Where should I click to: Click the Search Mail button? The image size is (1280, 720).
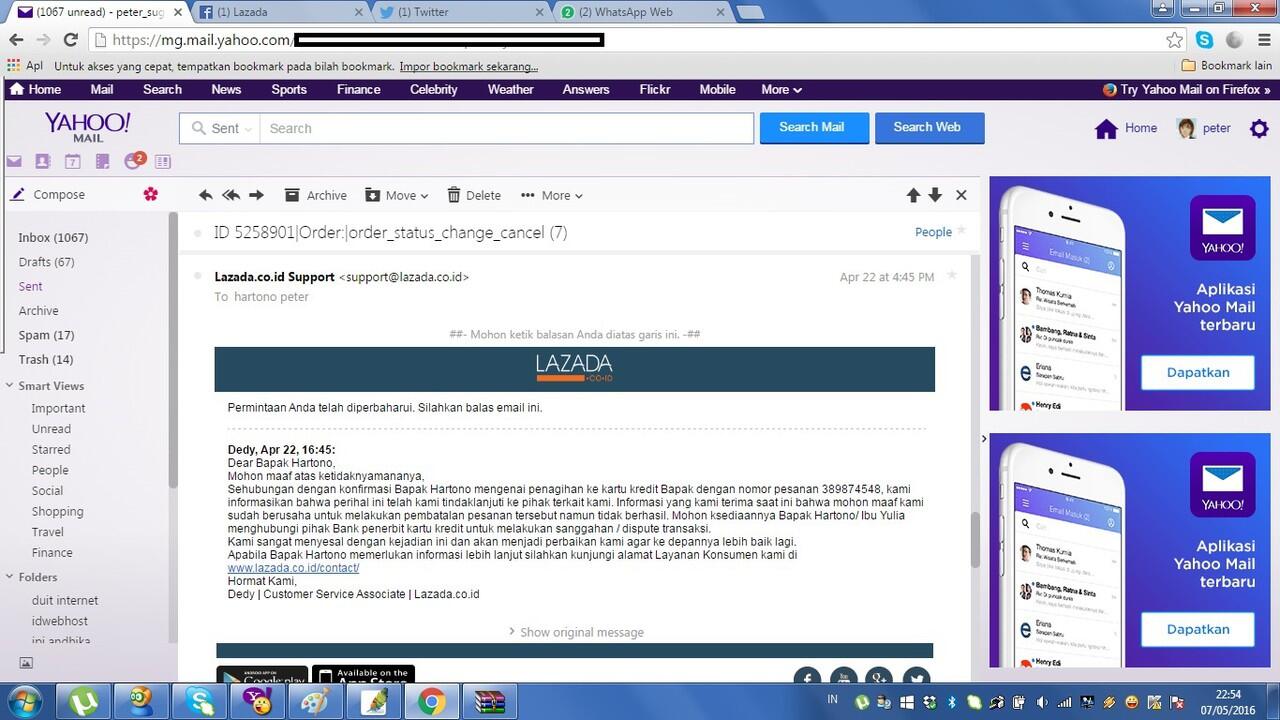tap(812, 127)
